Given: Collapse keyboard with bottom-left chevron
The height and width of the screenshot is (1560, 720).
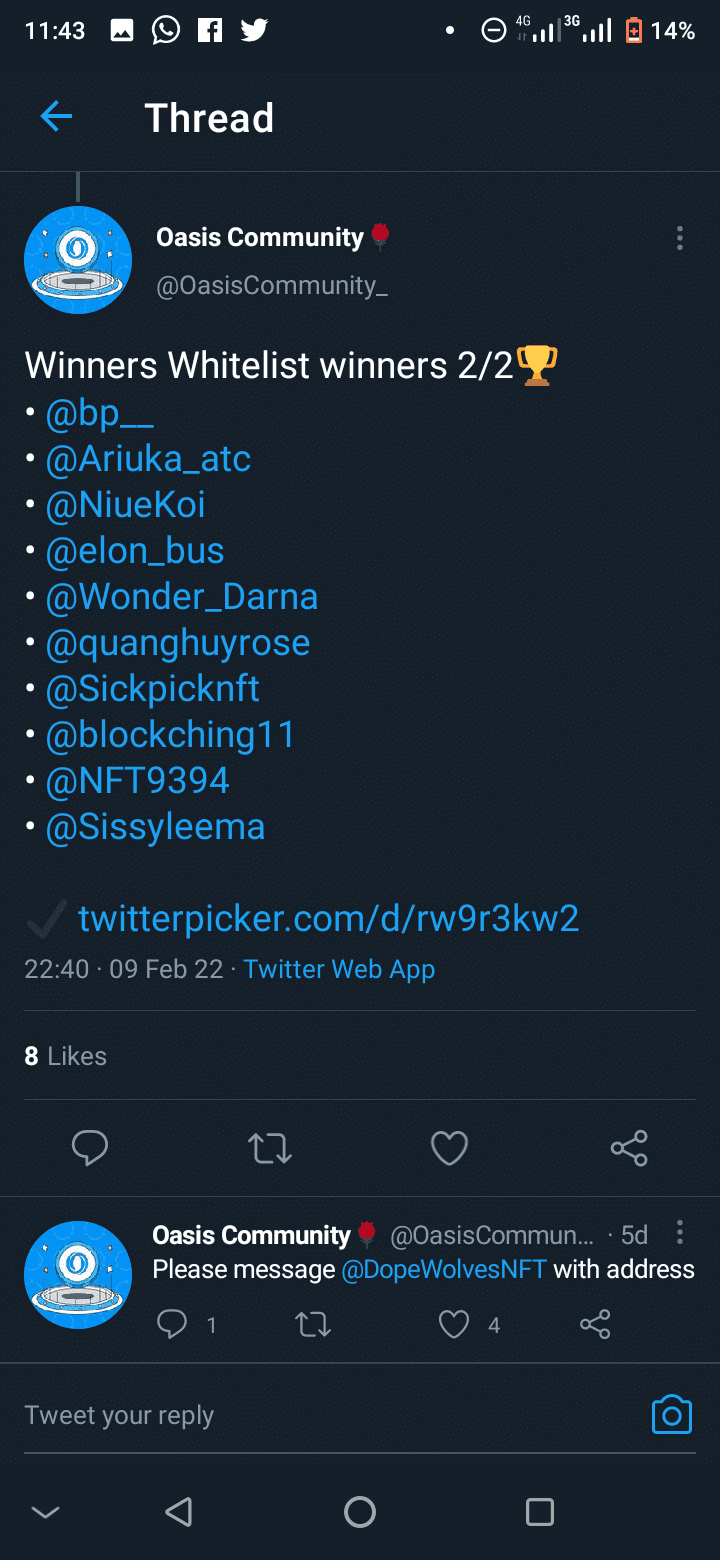Looking at the screenshot, I should pyautogui.click(x=45, y=1512).
